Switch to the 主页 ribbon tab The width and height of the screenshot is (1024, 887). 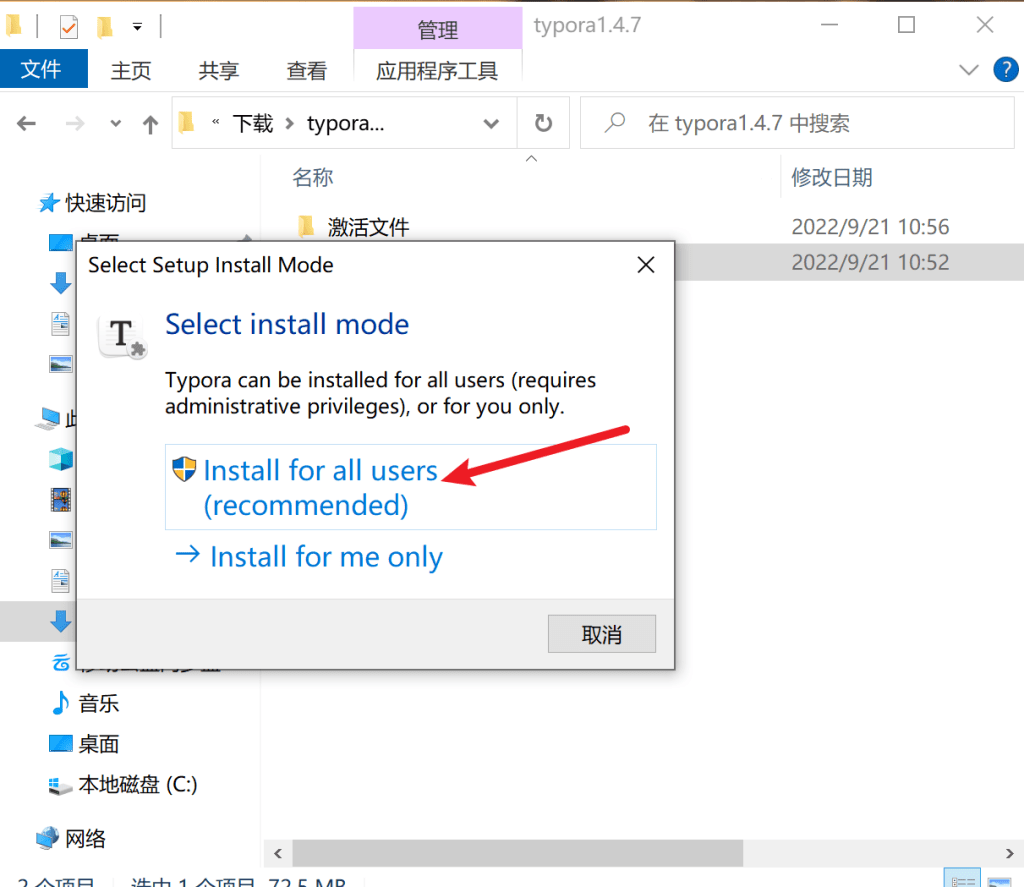(x=130, y=70)
